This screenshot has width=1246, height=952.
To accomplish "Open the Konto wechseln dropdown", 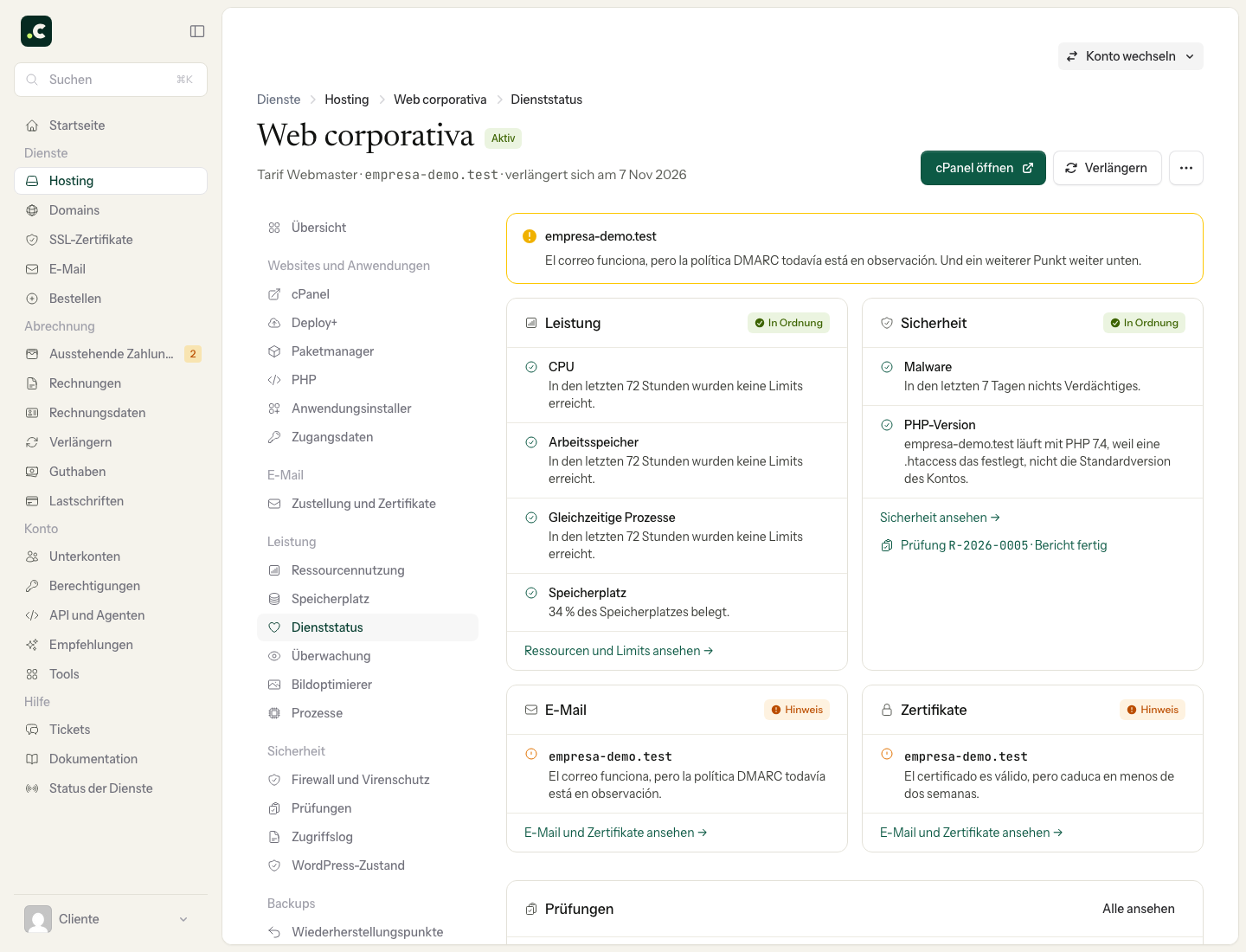I will tap(1130, 56).
